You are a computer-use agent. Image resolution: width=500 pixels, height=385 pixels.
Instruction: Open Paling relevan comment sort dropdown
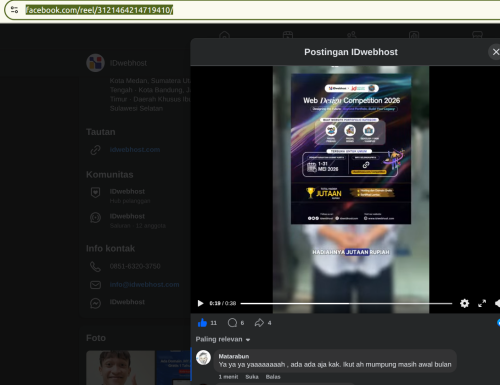[223, 339]
